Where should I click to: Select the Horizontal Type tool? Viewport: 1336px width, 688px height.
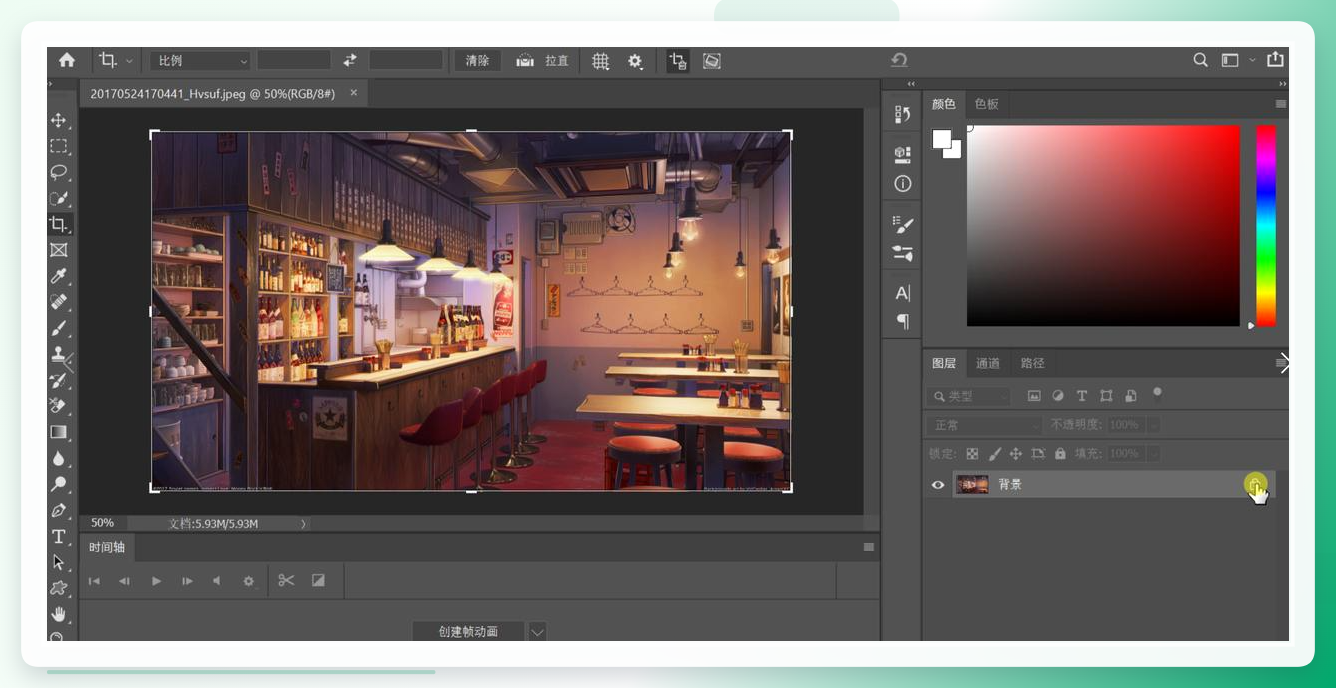coord(59,536)
